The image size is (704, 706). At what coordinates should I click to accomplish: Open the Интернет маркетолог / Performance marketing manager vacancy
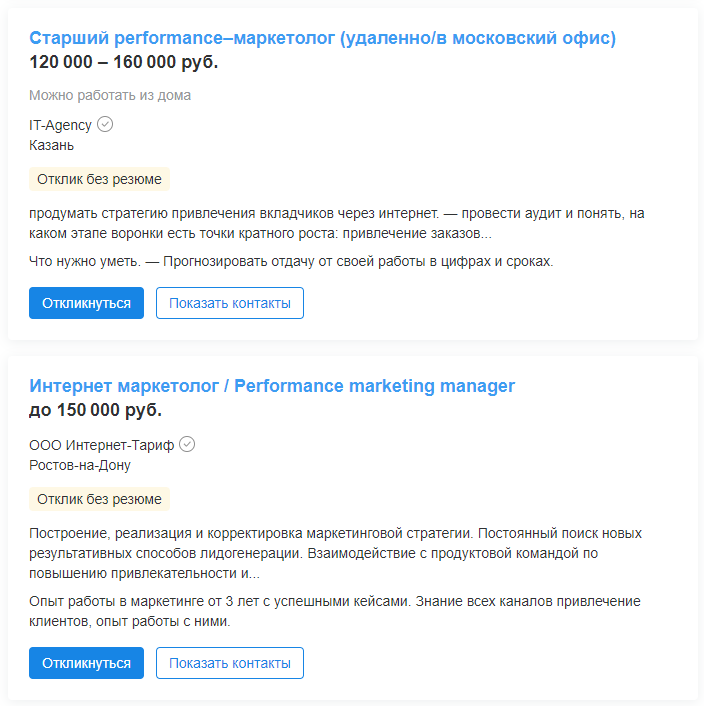[x=272, y=386]
